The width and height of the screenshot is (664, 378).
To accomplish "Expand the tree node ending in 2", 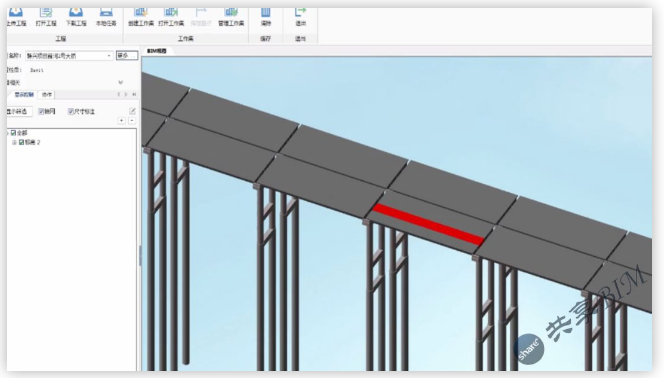I will tap(14, 142).
